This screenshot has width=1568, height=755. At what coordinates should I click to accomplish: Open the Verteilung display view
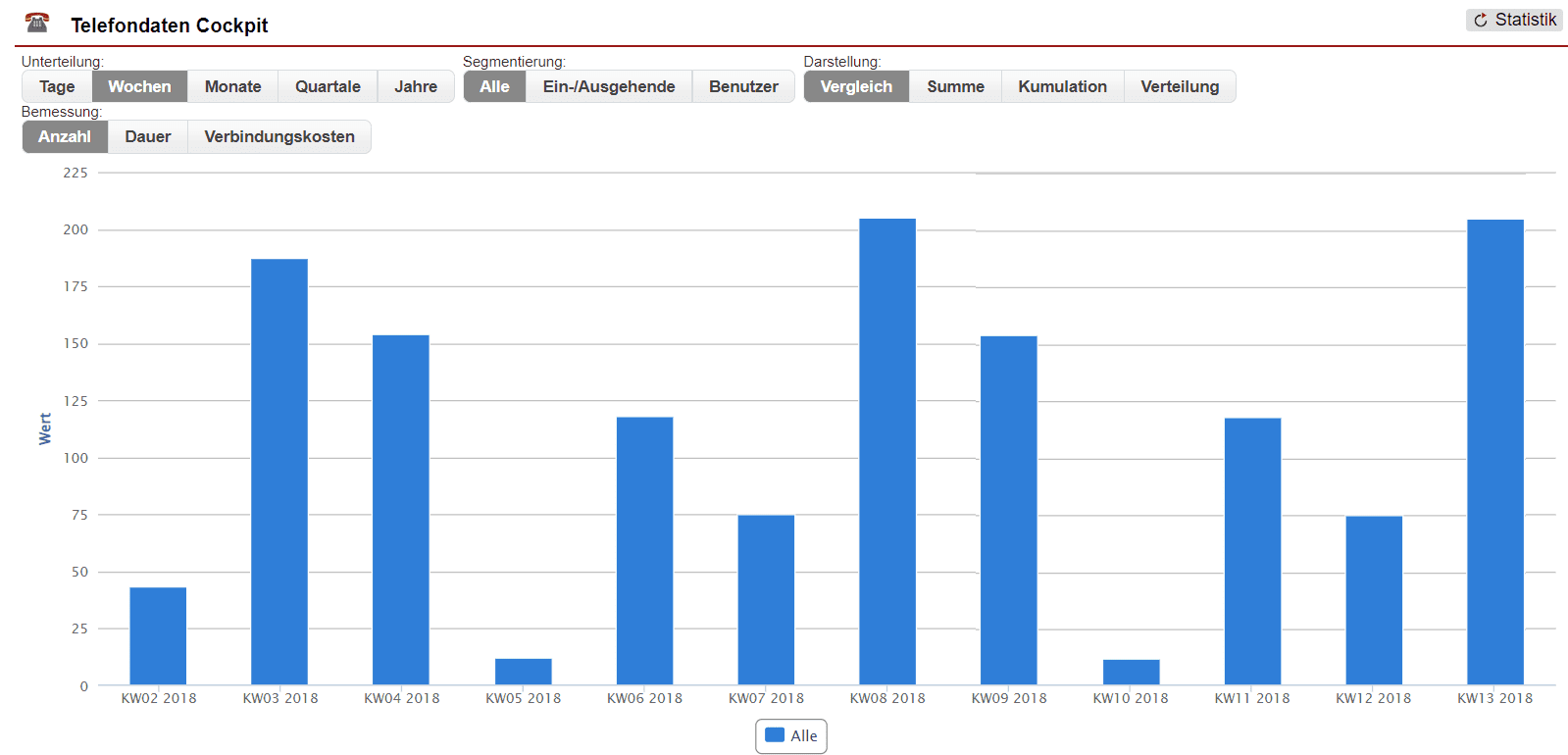[1180, 86]
